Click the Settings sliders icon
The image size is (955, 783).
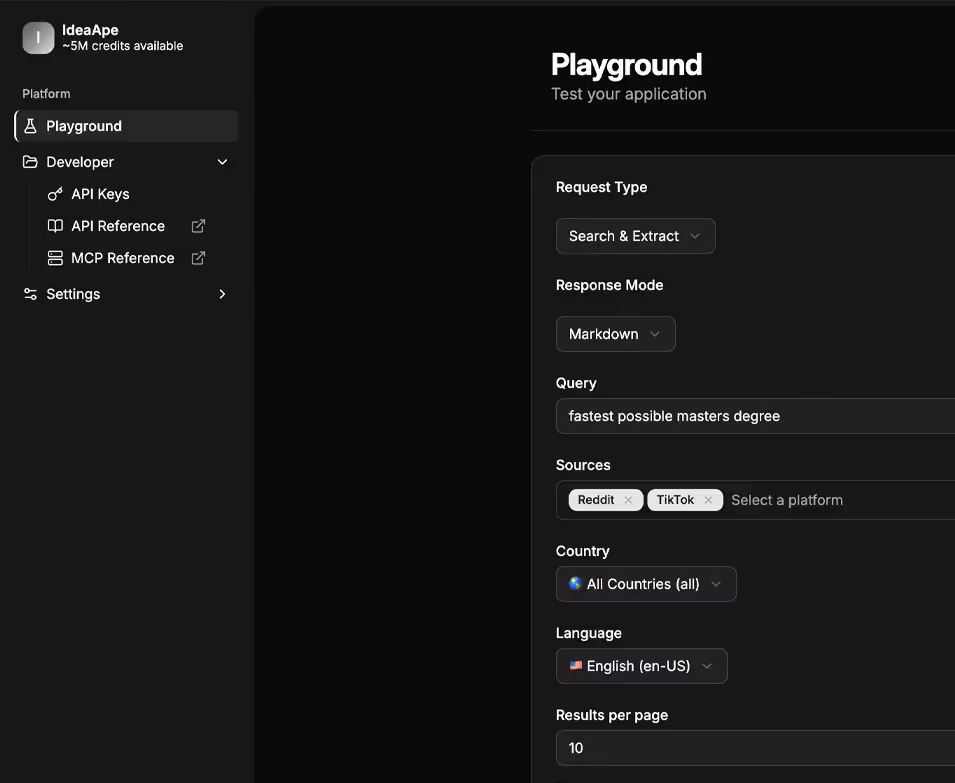(30, 294)
